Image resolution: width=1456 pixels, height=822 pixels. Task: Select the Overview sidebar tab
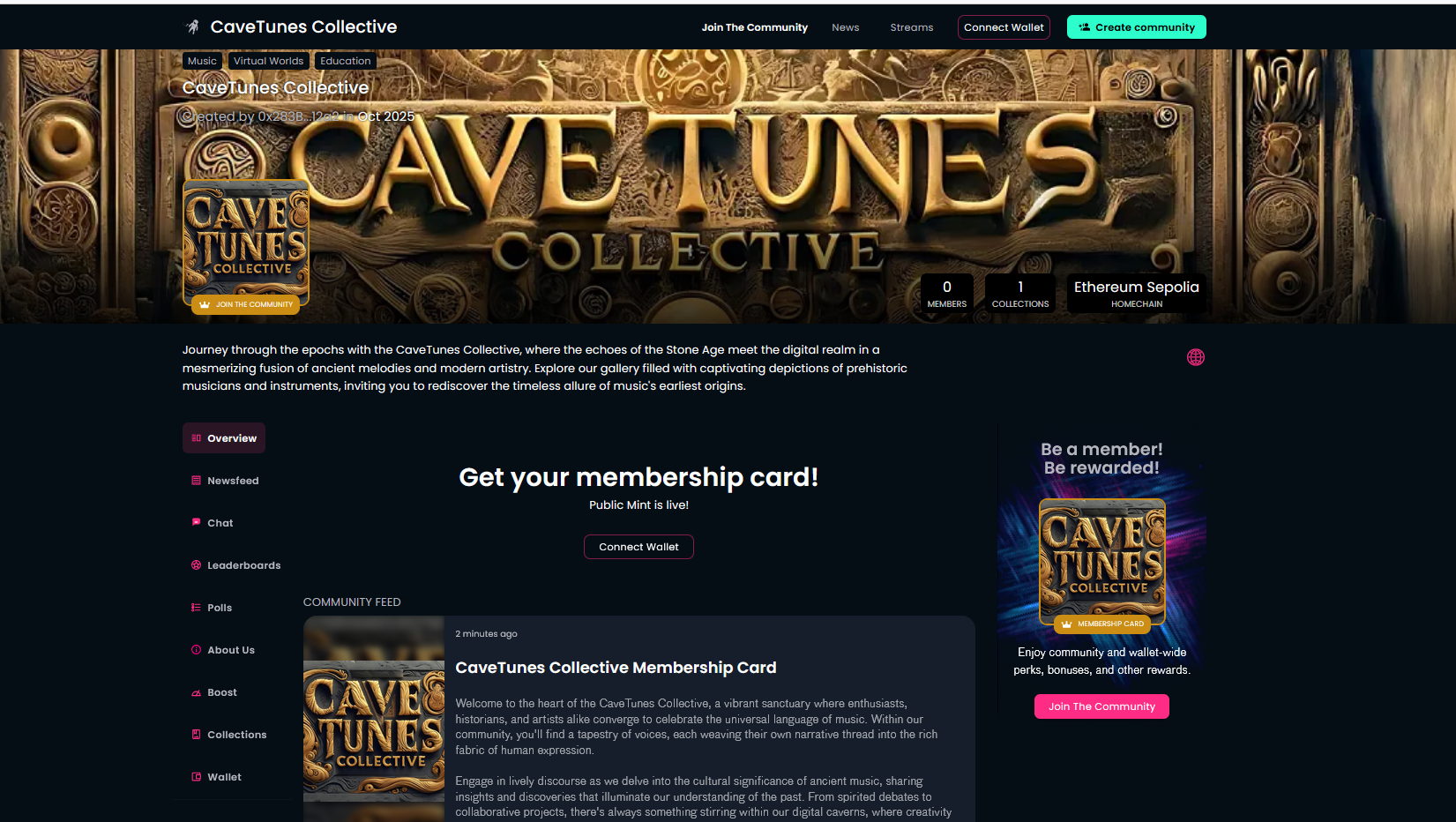point(224,438)
